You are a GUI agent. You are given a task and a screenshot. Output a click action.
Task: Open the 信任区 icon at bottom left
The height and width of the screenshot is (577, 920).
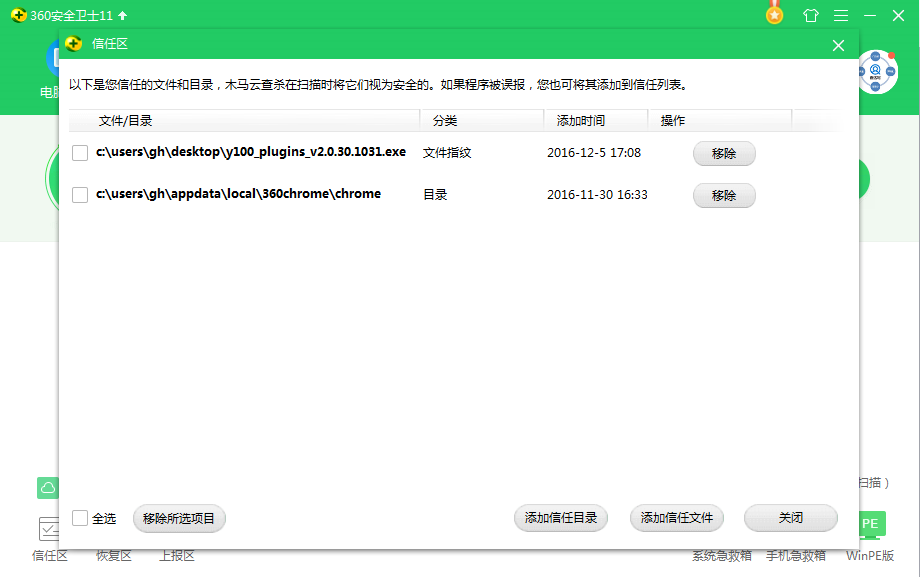click(49, 530)
